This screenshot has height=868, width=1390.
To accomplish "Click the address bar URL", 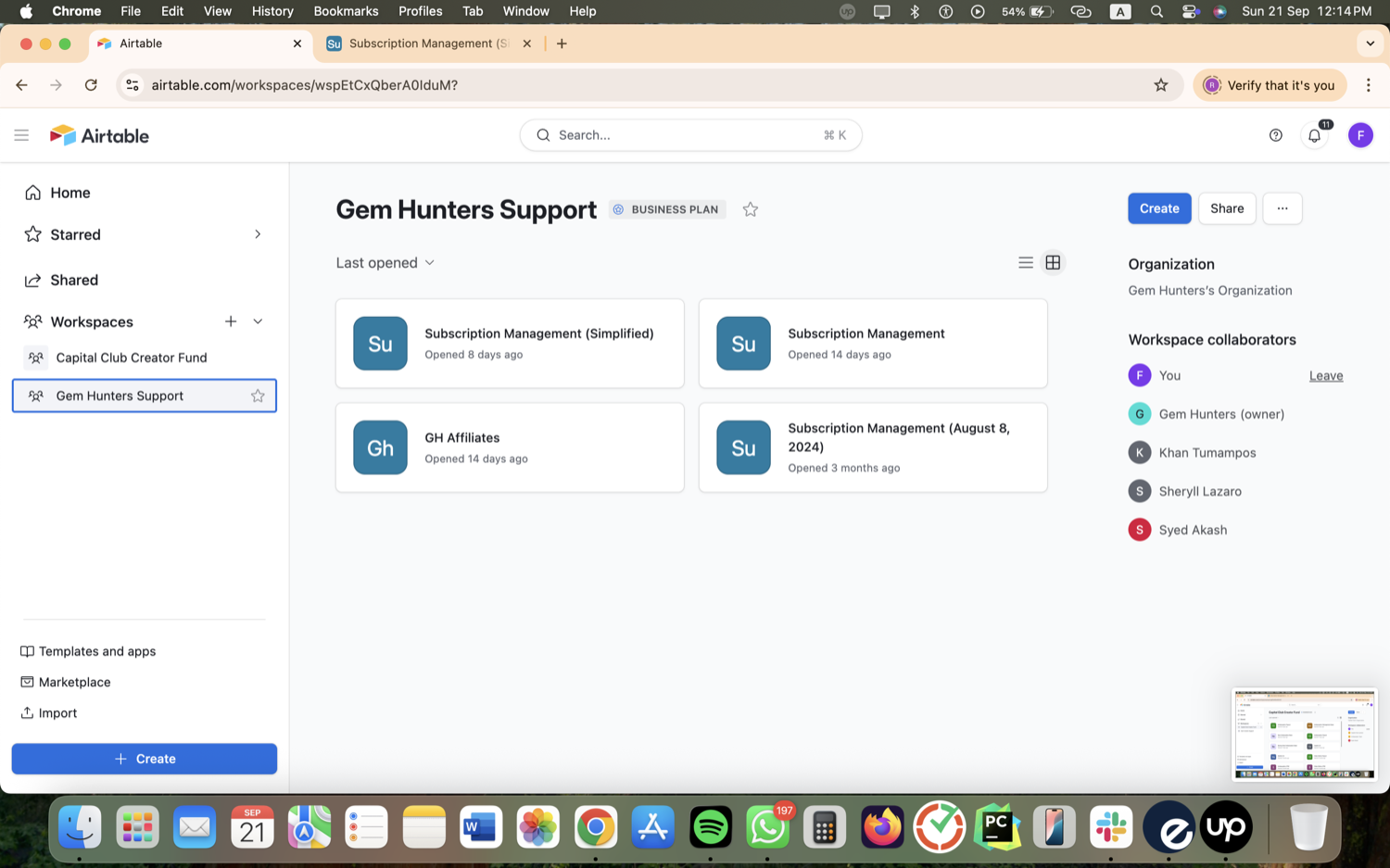I will click(x=305, y=85).
